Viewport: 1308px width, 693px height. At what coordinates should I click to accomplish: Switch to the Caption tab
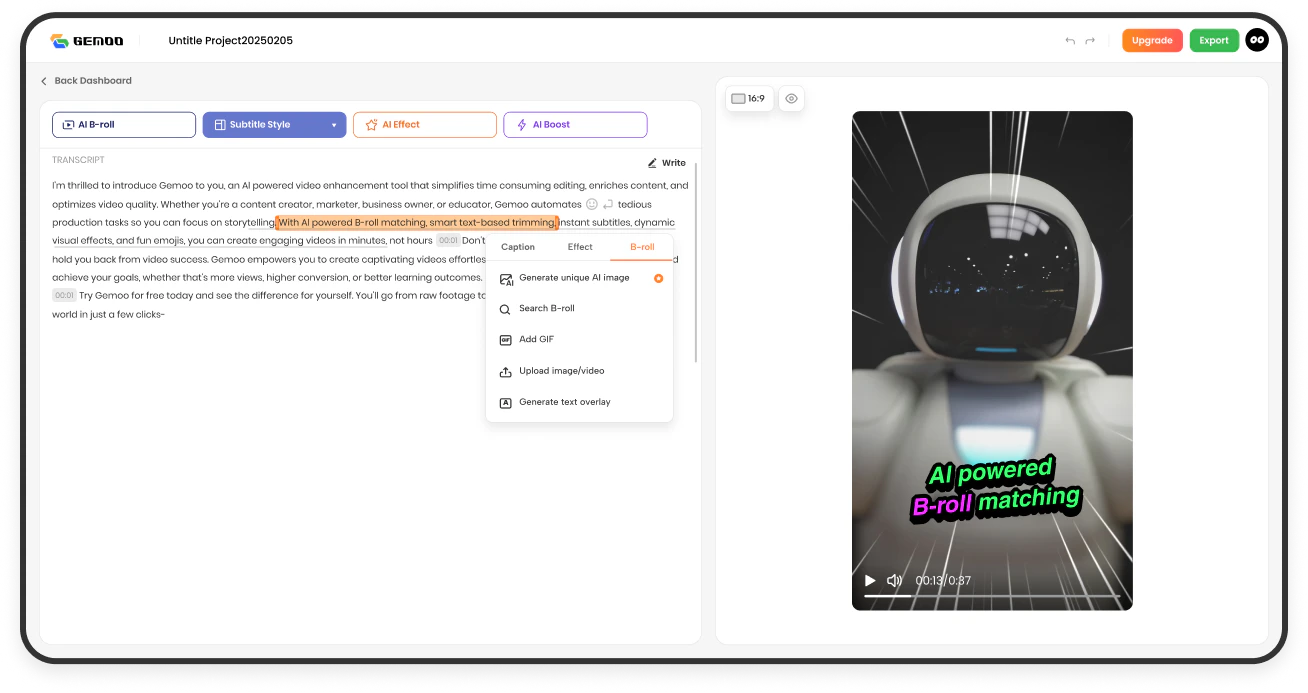click(x=517, y=246)
